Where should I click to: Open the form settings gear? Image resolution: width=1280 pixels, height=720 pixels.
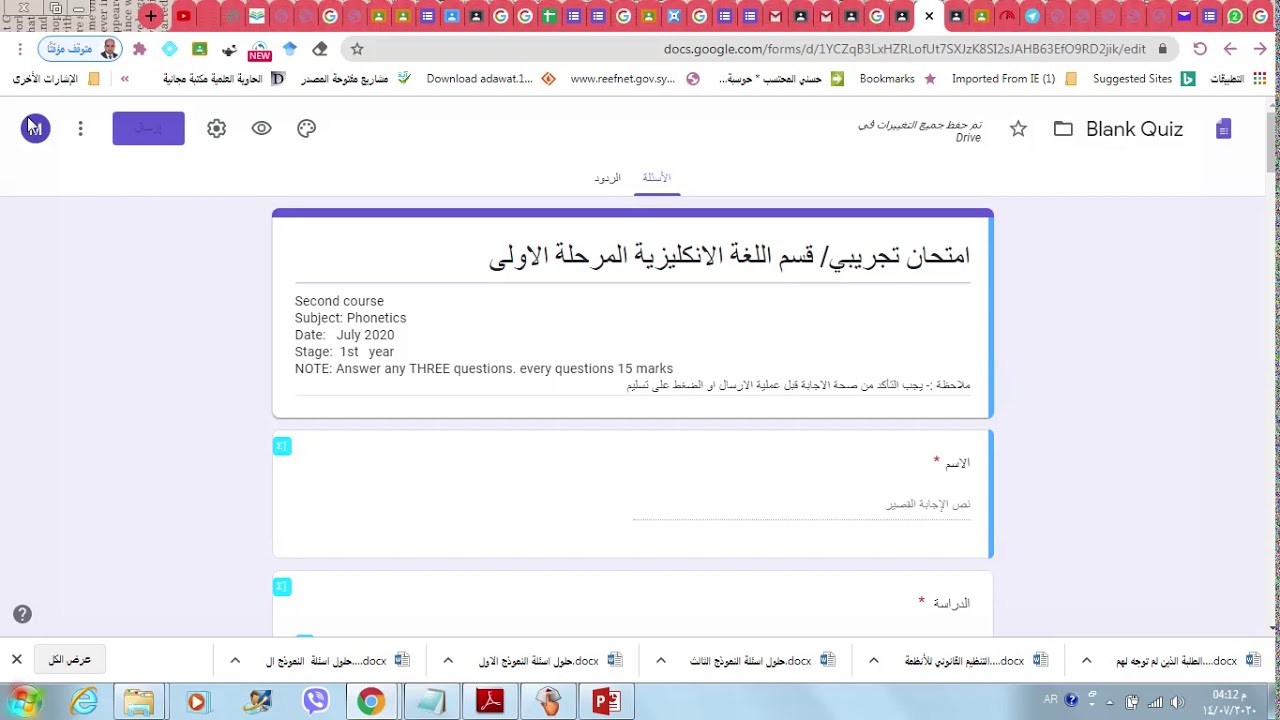click(217, 128)
